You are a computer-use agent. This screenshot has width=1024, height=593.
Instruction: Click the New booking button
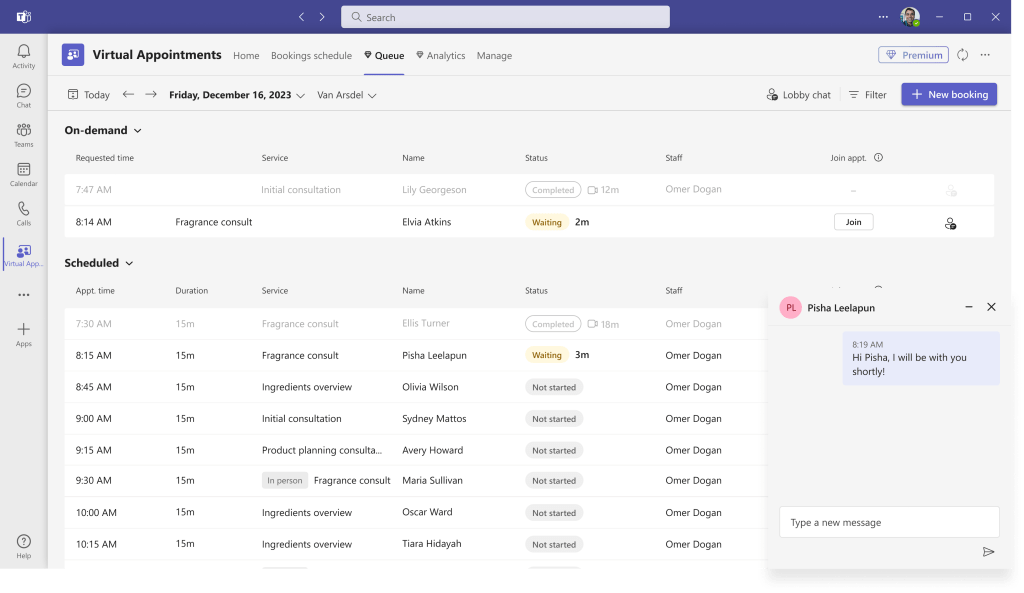coord(948,94)
